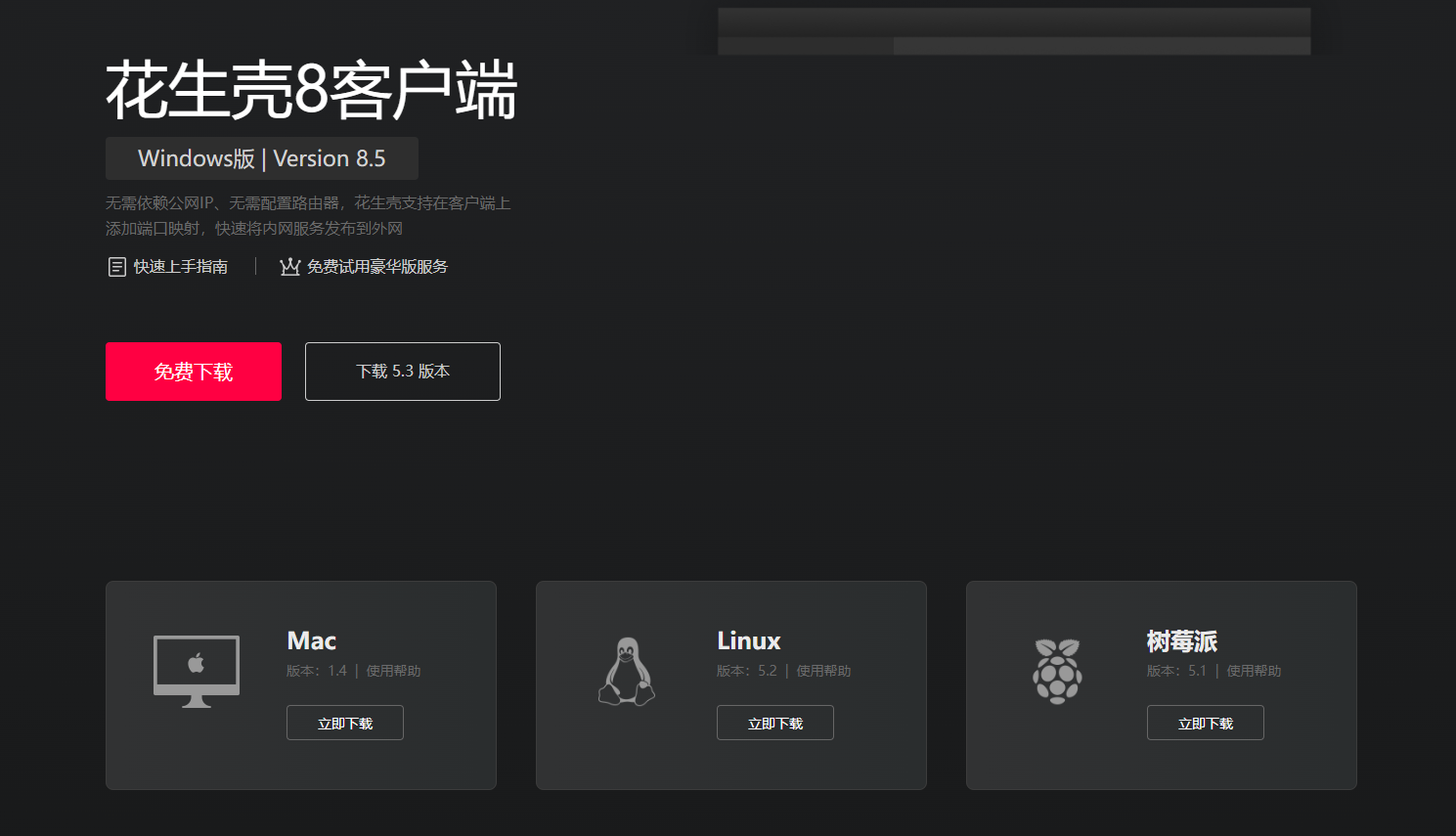Click the Mac monitor icon

click(x=197, y=672)
